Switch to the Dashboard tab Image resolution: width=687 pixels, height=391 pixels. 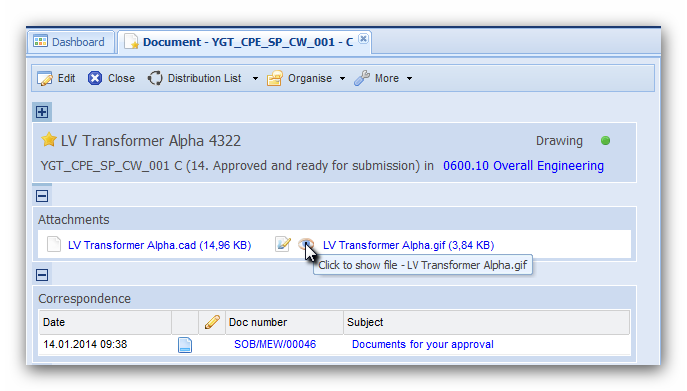(x=70, y=42)
